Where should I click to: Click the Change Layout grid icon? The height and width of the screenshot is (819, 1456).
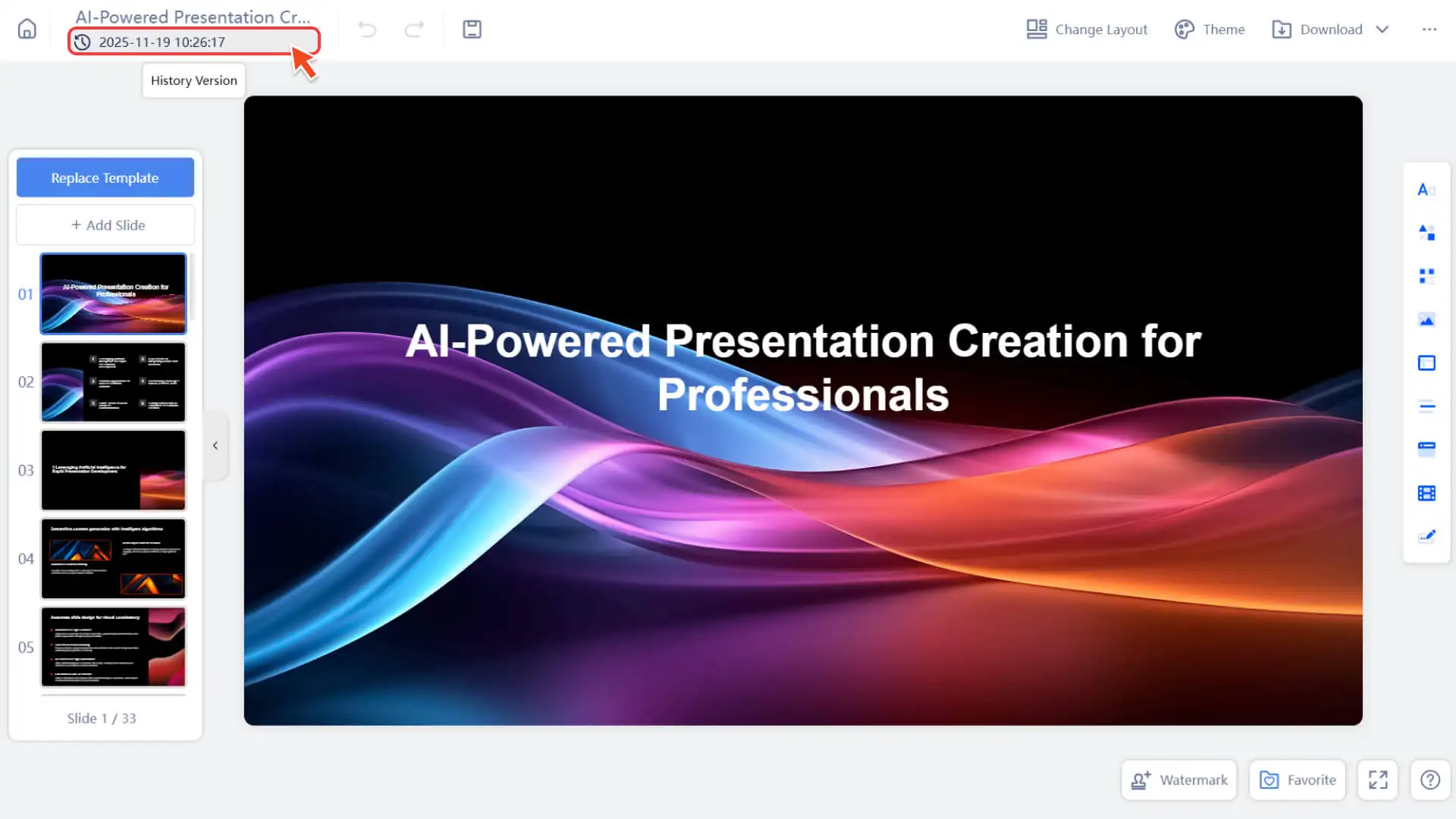[1036, 29]
